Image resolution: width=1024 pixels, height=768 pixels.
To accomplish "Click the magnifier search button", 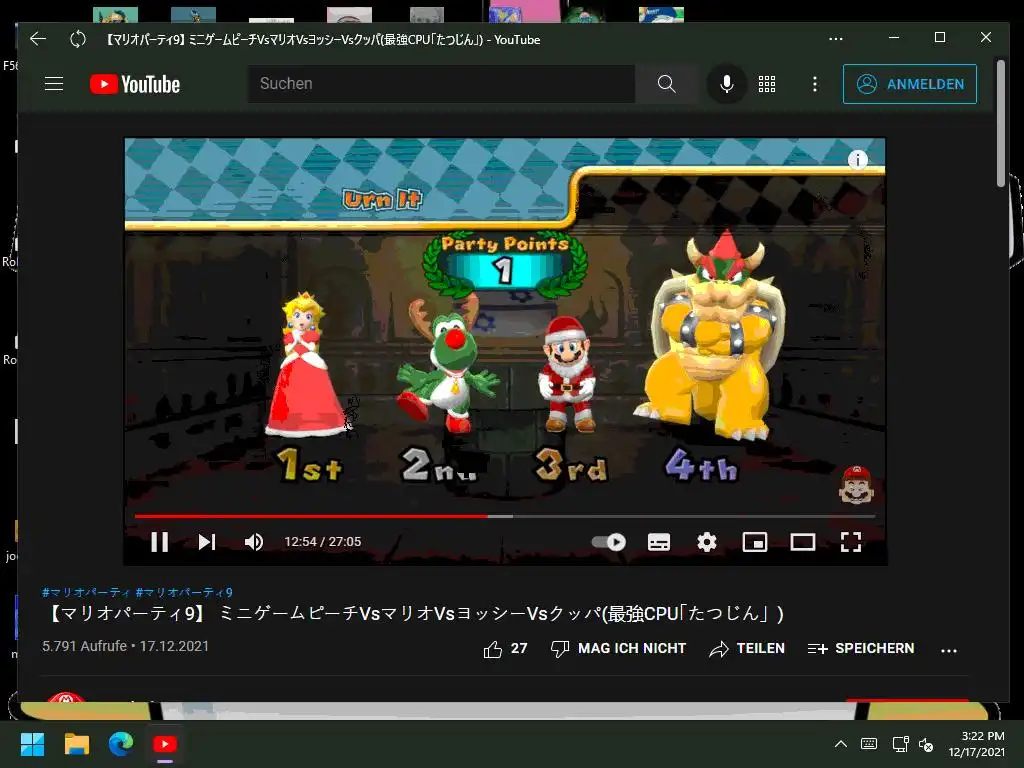I will pyautogui.click(x=666, y=84).
